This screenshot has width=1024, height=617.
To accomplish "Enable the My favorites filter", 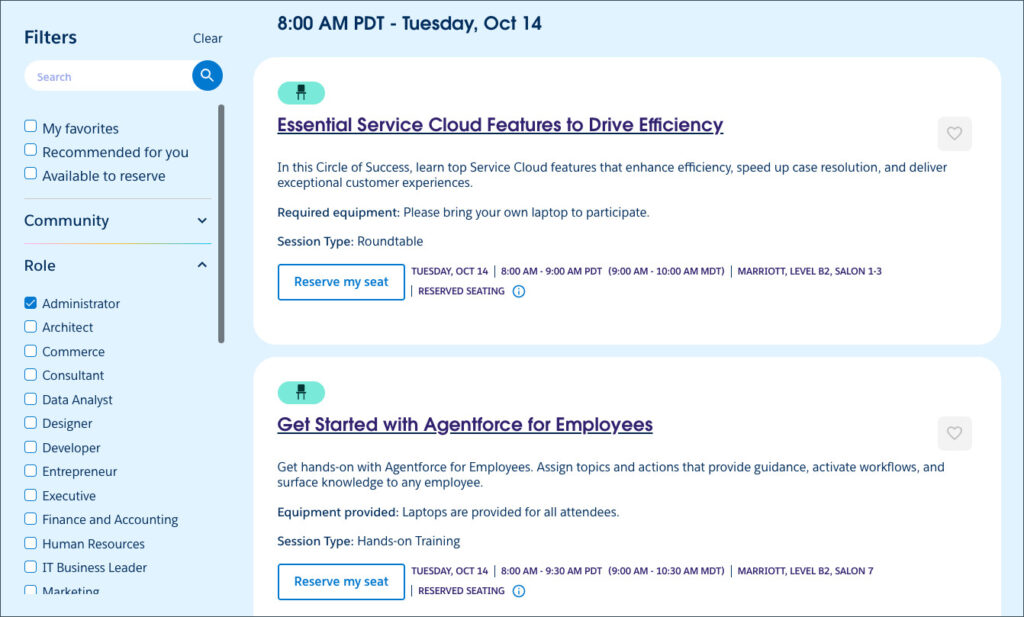I will (31, 127).
